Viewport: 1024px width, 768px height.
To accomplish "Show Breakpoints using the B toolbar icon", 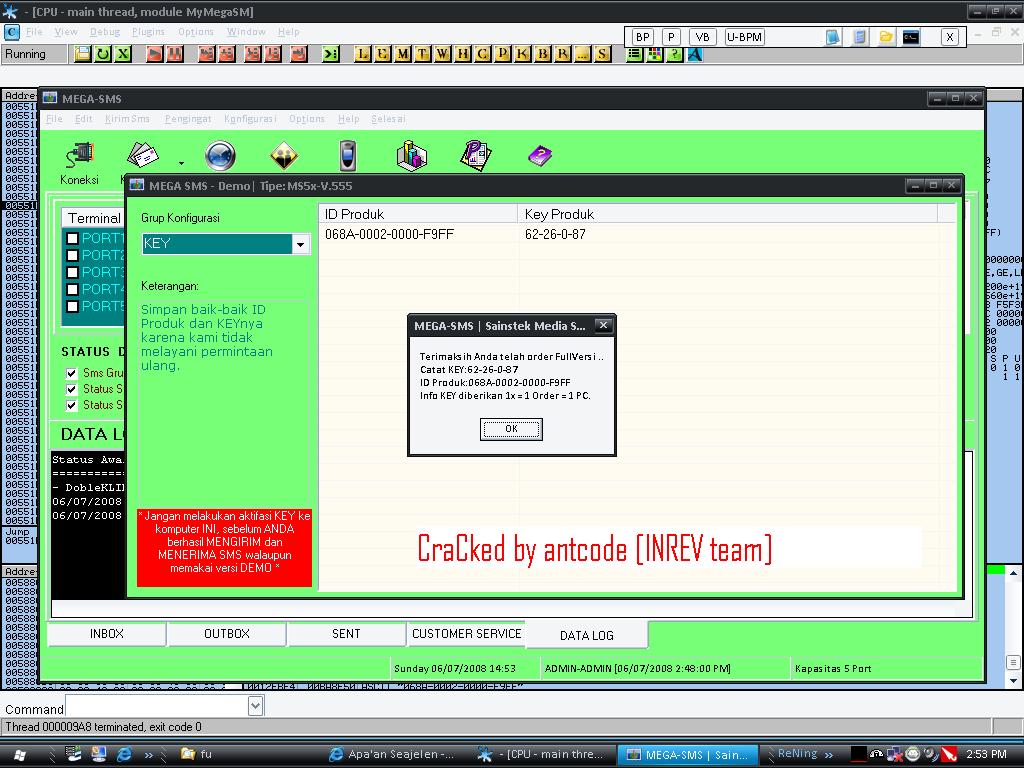I will click(x=543, y=54).
